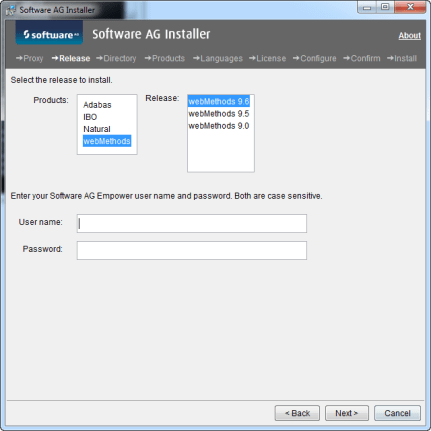Choose IBO in the Products list
The width and height of the screenshot is (431, 431).
90,117
